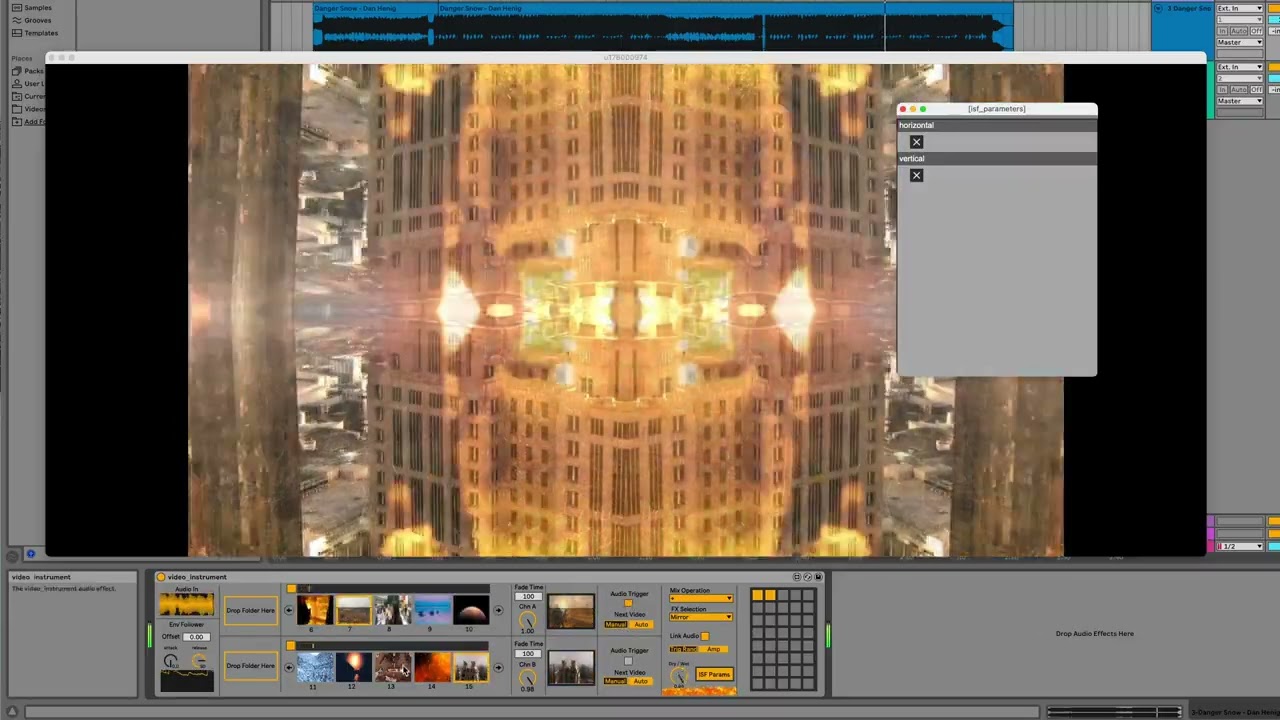This screenshot has height=720, width=1280.
Task: Enable Channel B Audio Trigger checkbox
Action: (628, 661)
